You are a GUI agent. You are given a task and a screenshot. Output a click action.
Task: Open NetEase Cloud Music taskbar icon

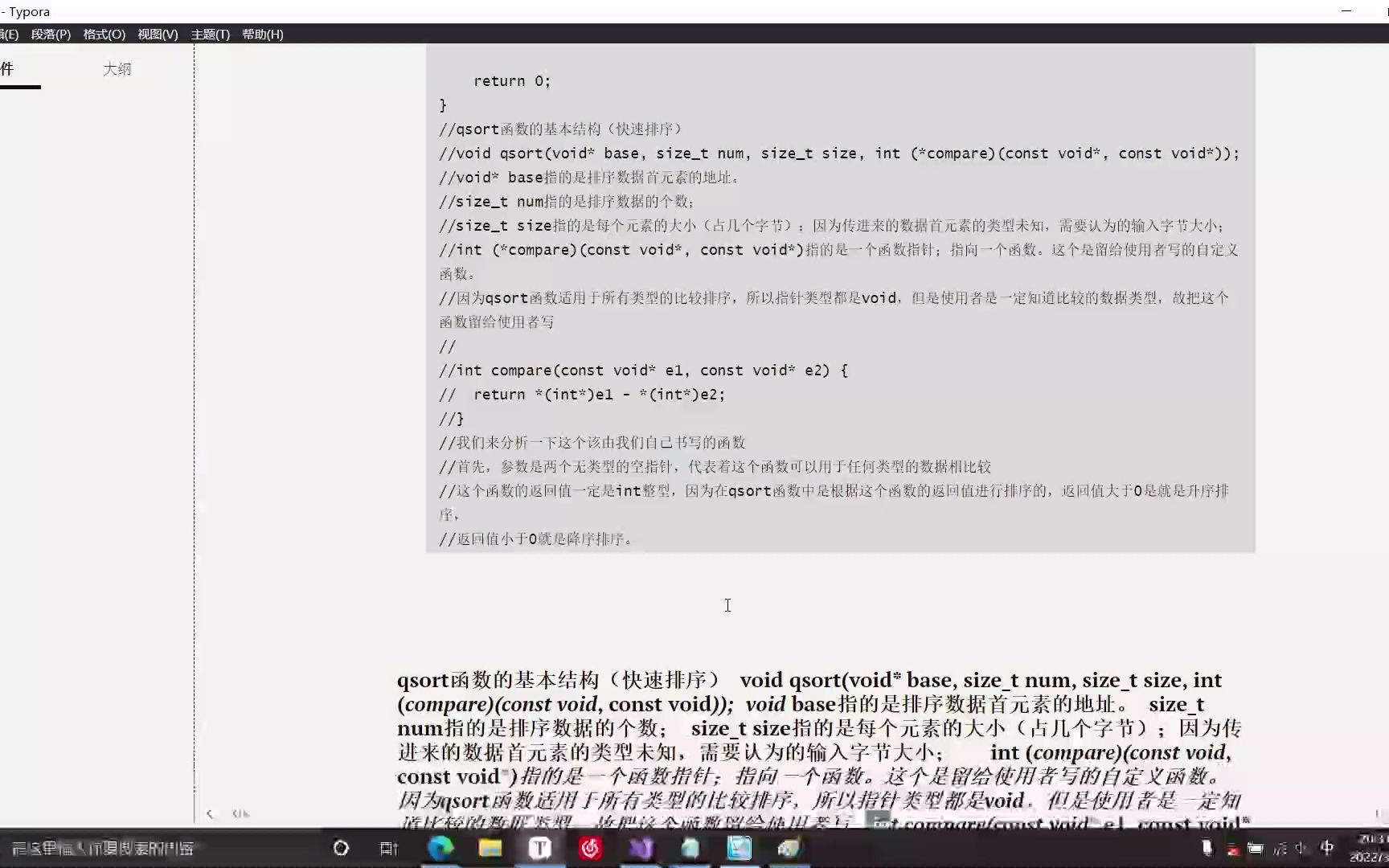click(591, 848)
